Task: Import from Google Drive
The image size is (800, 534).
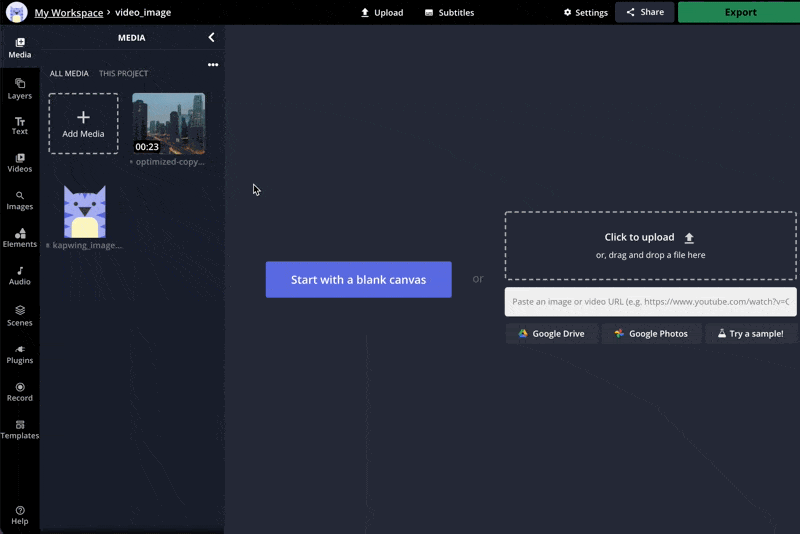Action: 551,333
